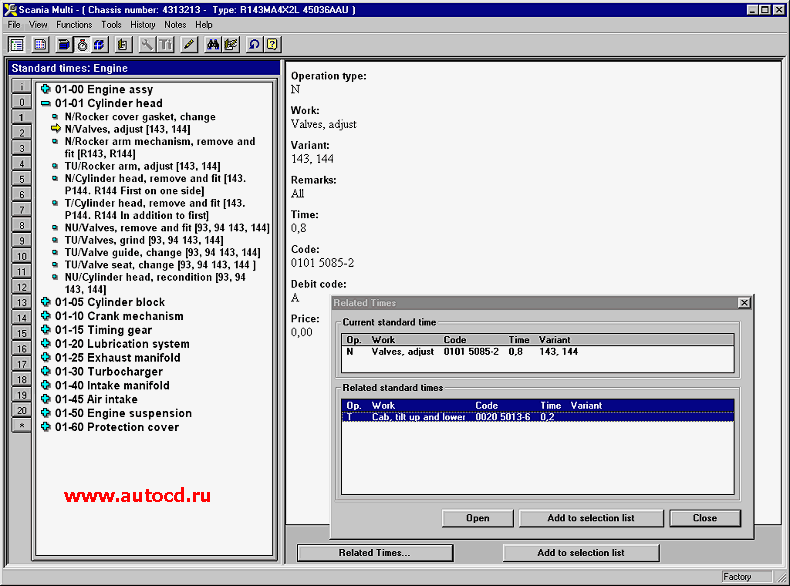Click the yellow building toolbar icon

[122, 45]
